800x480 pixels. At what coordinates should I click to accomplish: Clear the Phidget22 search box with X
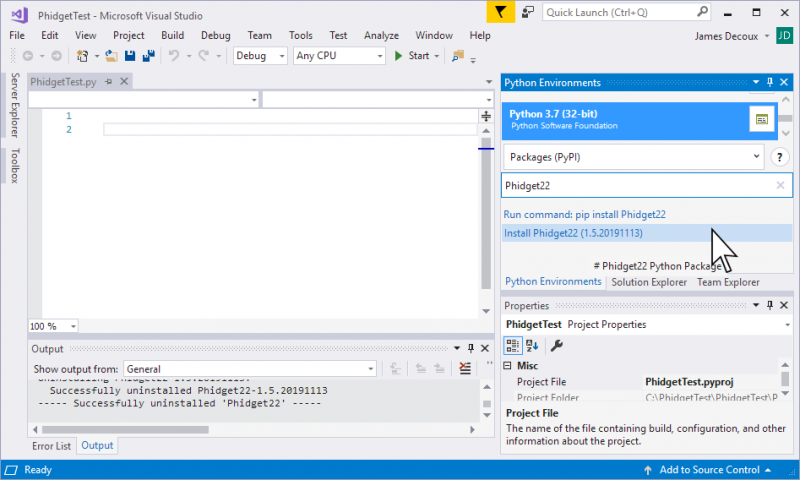[x=780, y=185]
